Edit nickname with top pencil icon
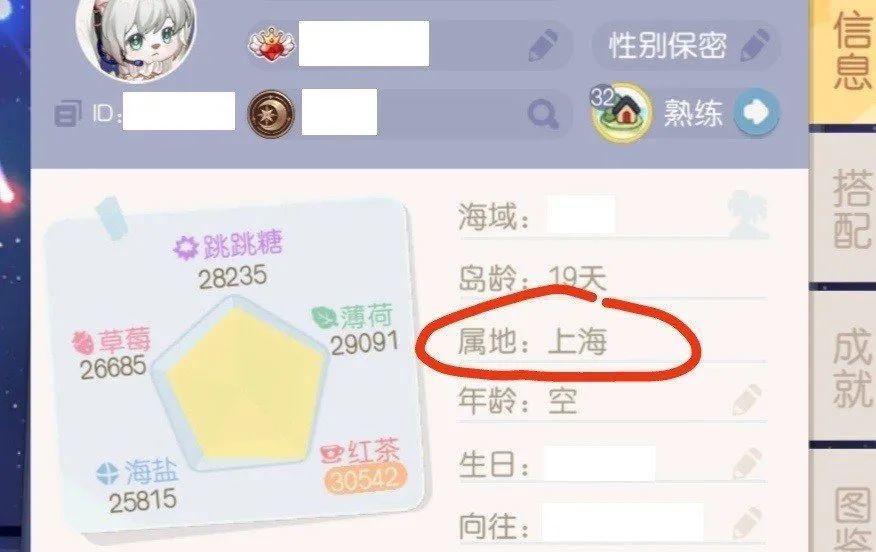This screenshot has height=552, width=876. tap(543, 45)
